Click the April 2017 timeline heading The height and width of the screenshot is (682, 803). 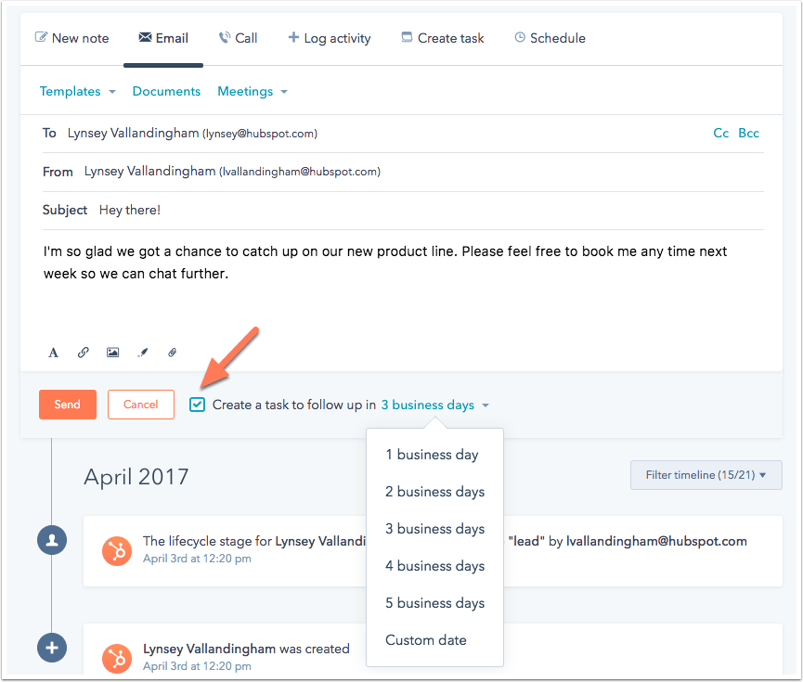point(136,477)
